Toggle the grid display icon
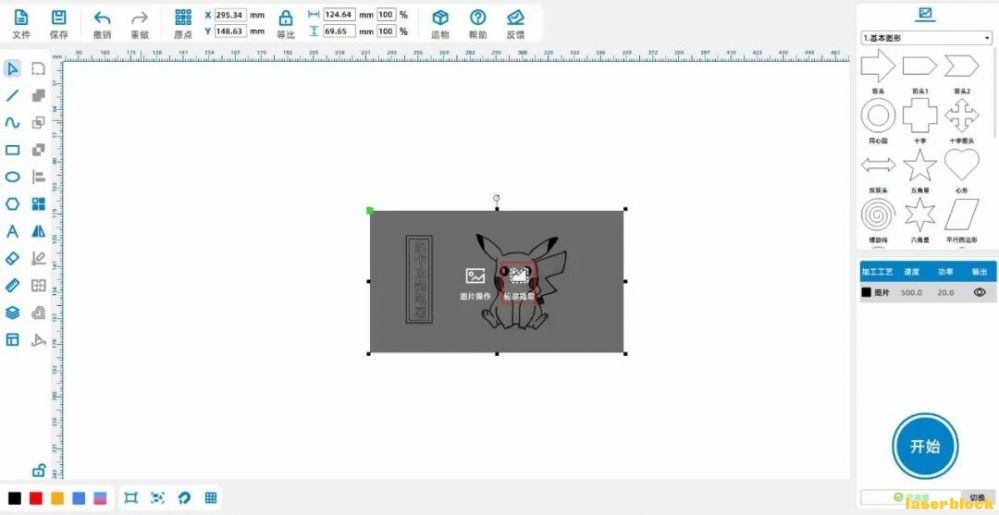This screenshot has height=515, width=999. [211, 498]
